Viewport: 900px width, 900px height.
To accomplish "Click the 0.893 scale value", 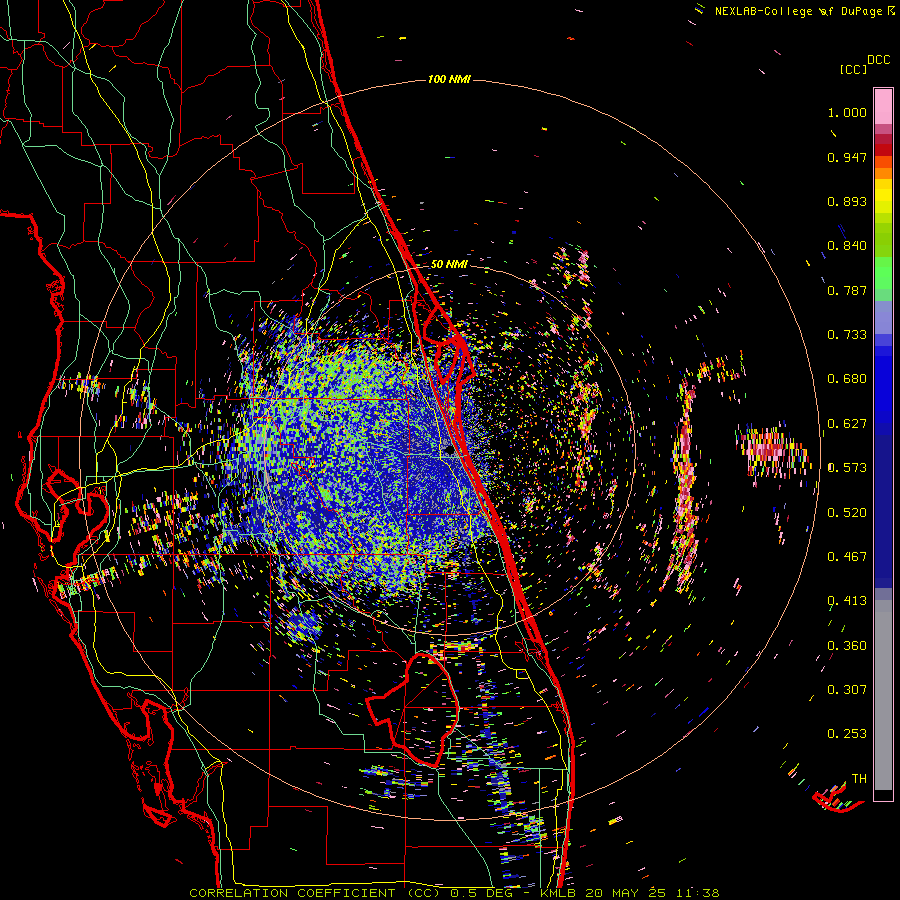I will click(847, 201).
